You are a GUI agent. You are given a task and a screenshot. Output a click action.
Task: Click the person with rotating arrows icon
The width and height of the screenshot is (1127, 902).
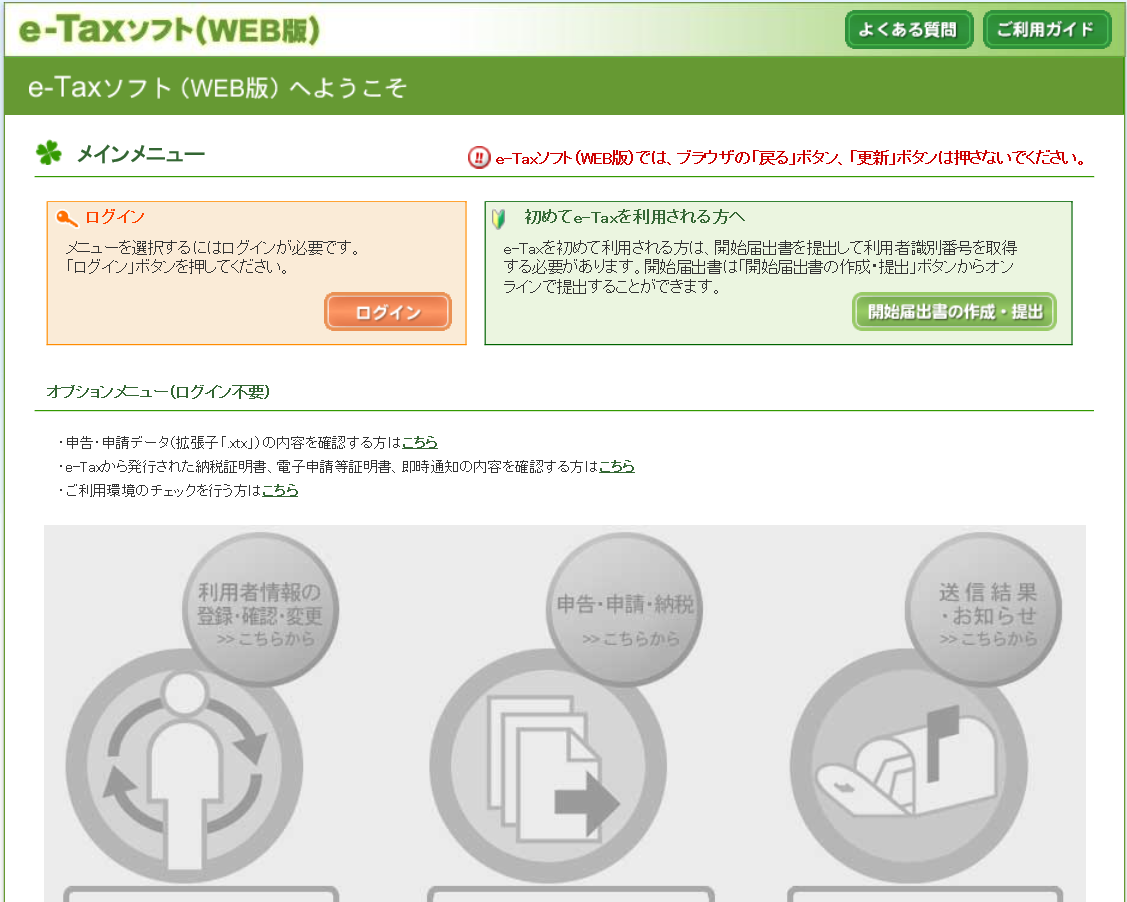click(184, 766)
